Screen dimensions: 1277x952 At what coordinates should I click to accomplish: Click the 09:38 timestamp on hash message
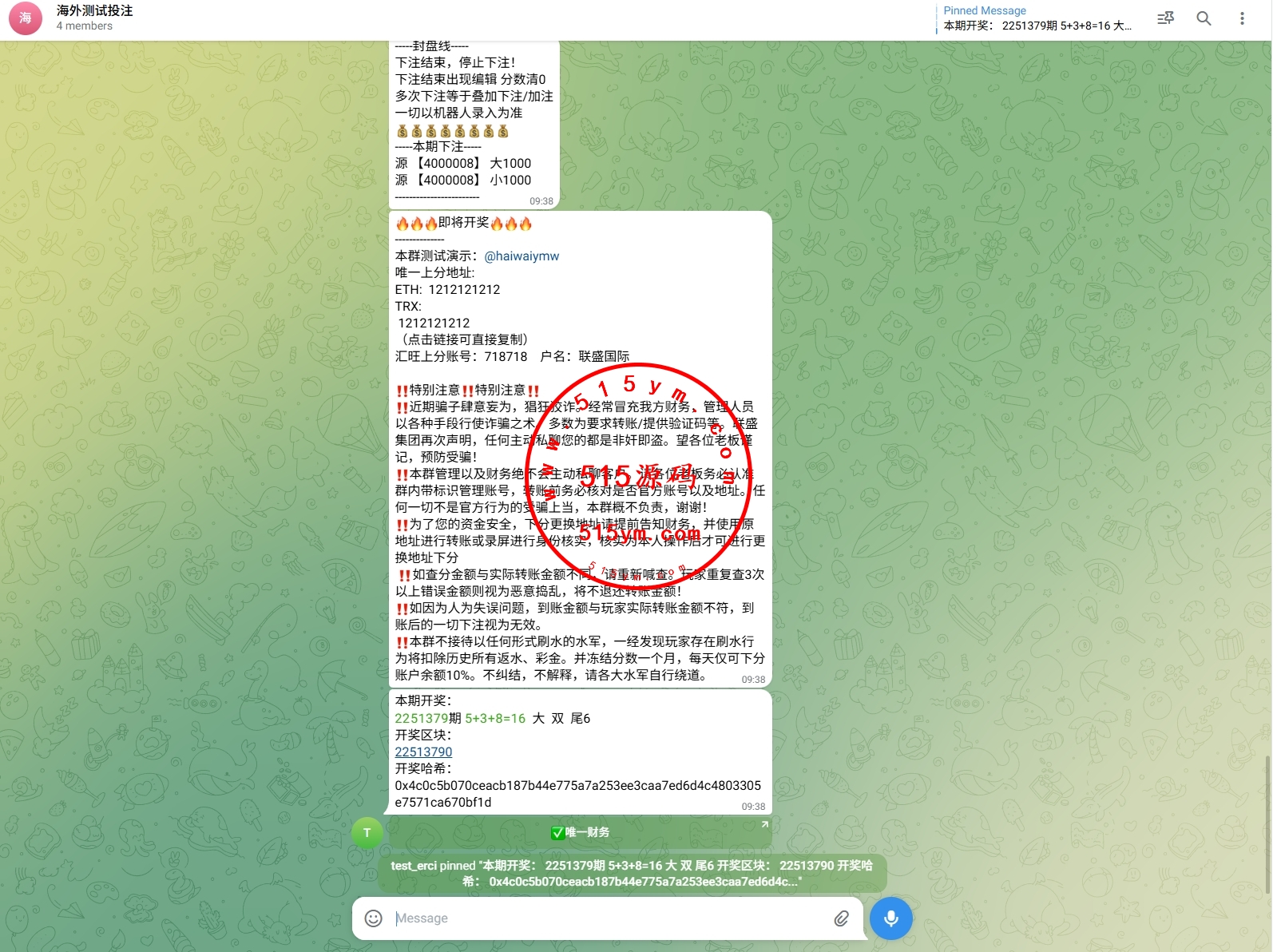point(753,807)
